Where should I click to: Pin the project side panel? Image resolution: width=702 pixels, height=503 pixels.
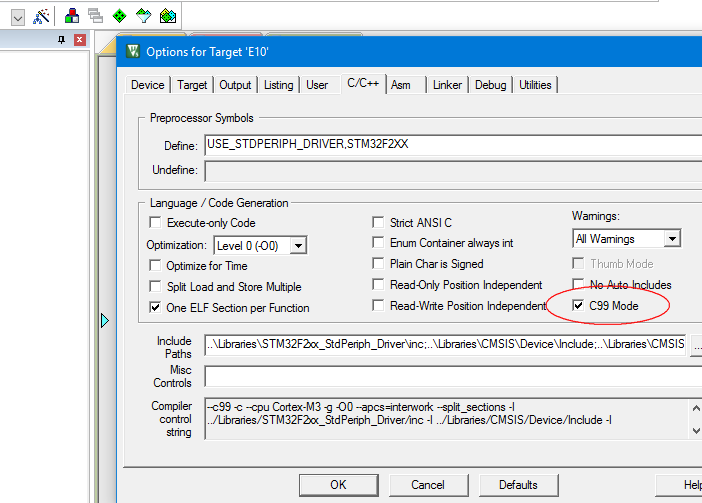[x=62, y=40]
